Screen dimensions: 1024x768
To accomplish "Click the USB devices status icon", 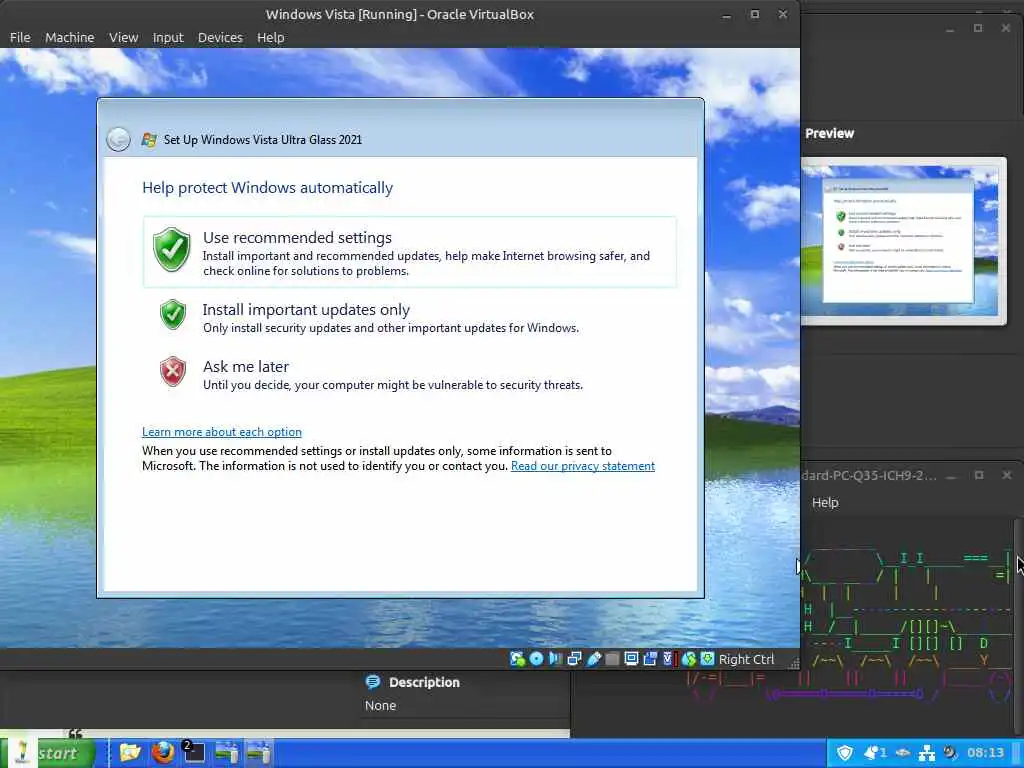I will (594, 659).
